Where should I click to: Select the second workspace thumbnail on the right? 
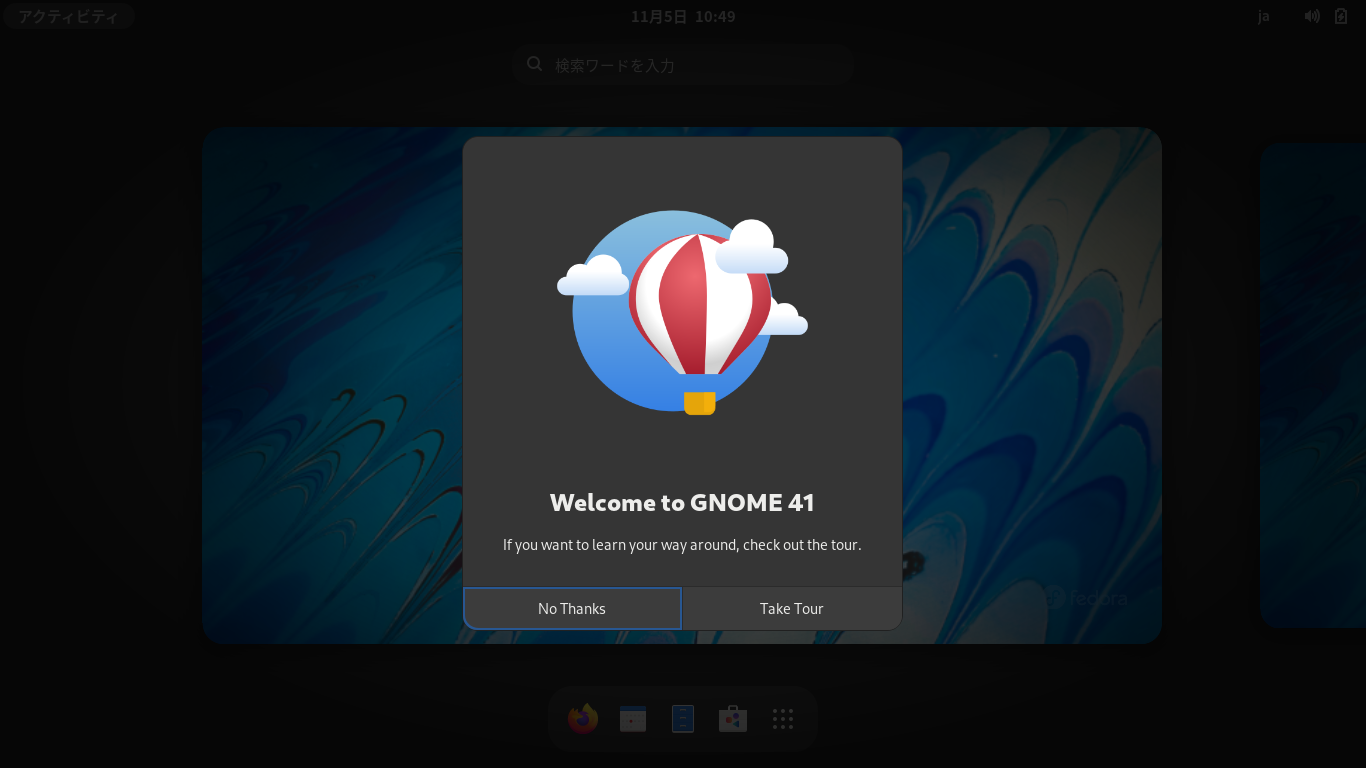coord(1313,385)
